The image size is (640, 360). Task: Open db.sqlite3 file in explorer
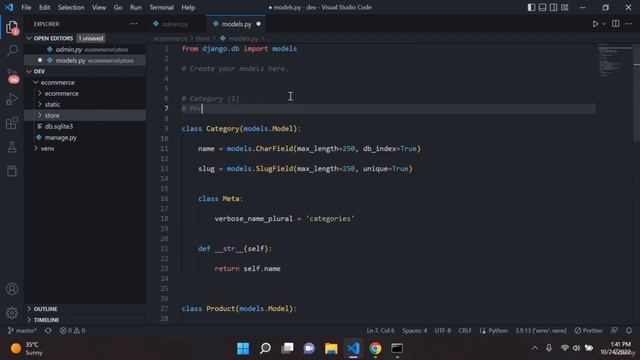85,127
